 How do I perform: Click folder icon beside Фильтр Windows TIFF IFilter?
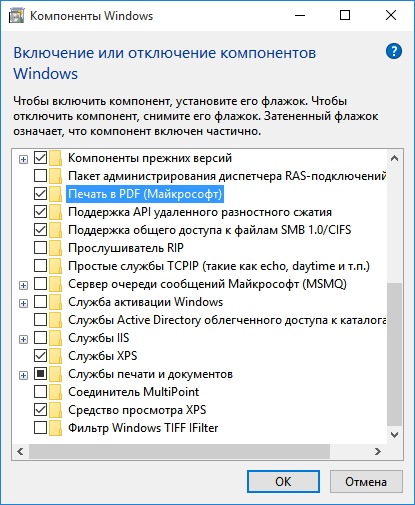[x=55, y=428]
